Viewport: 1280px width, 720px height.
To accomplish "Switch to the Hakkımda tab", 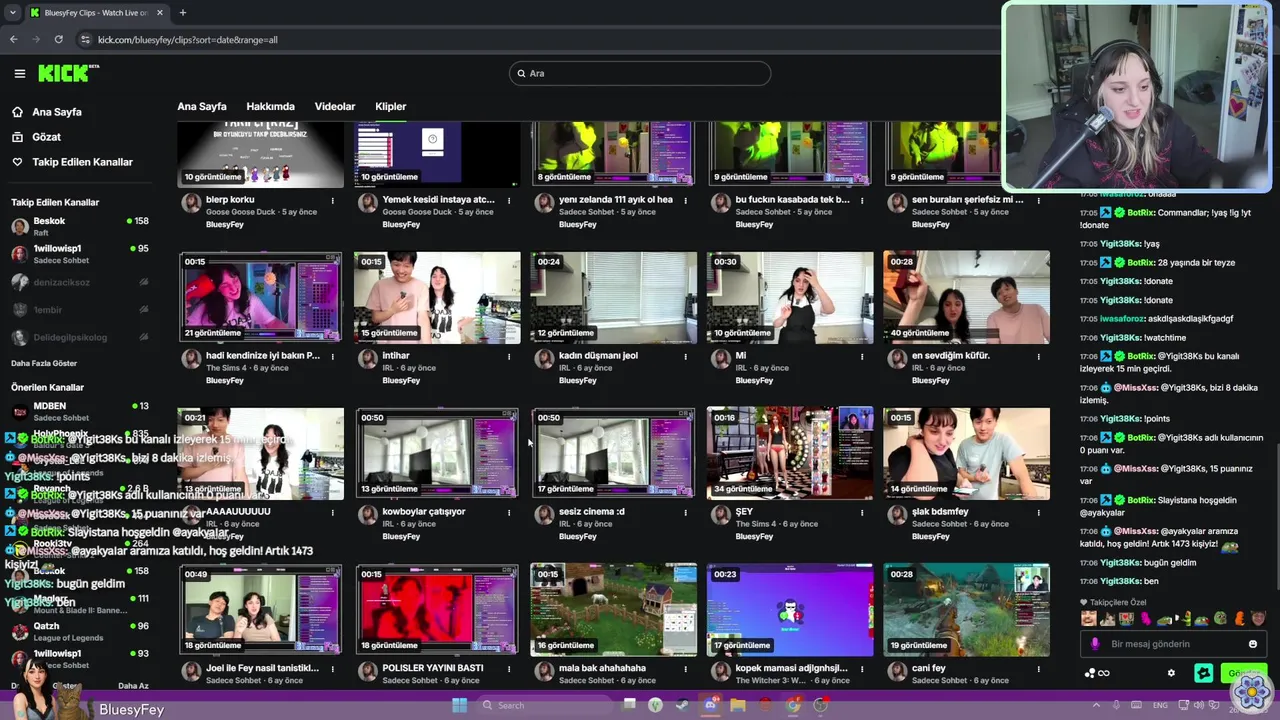I will (x=270, y=106).
